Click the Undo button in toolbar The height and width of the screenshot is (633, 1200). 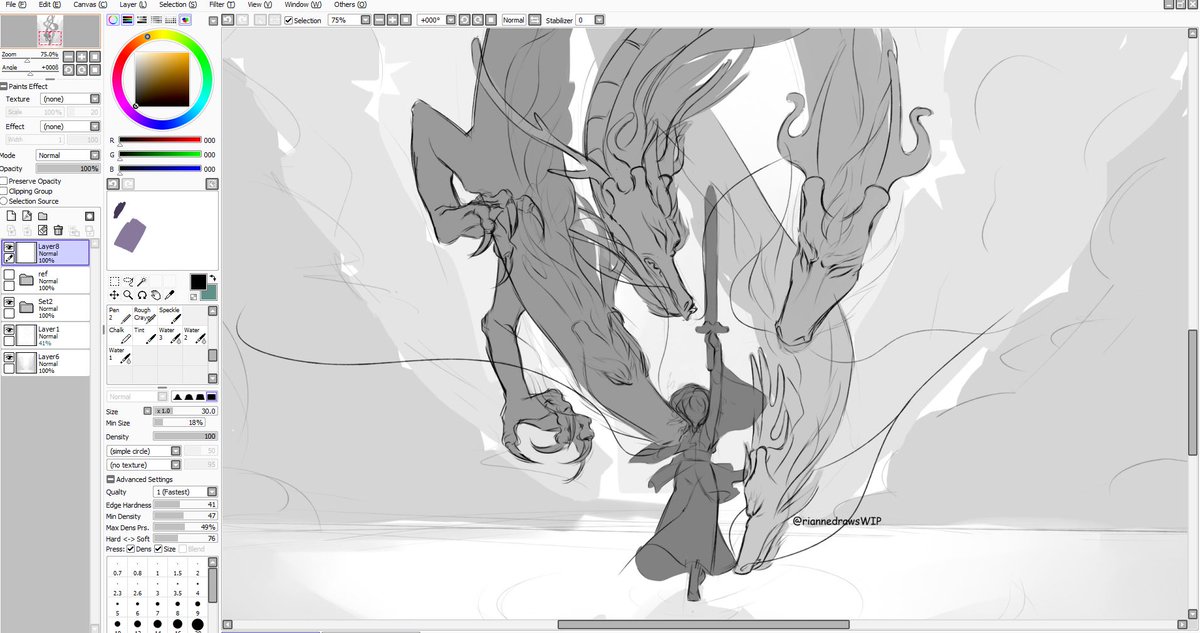pyautogui.click(x=229, y=20)
